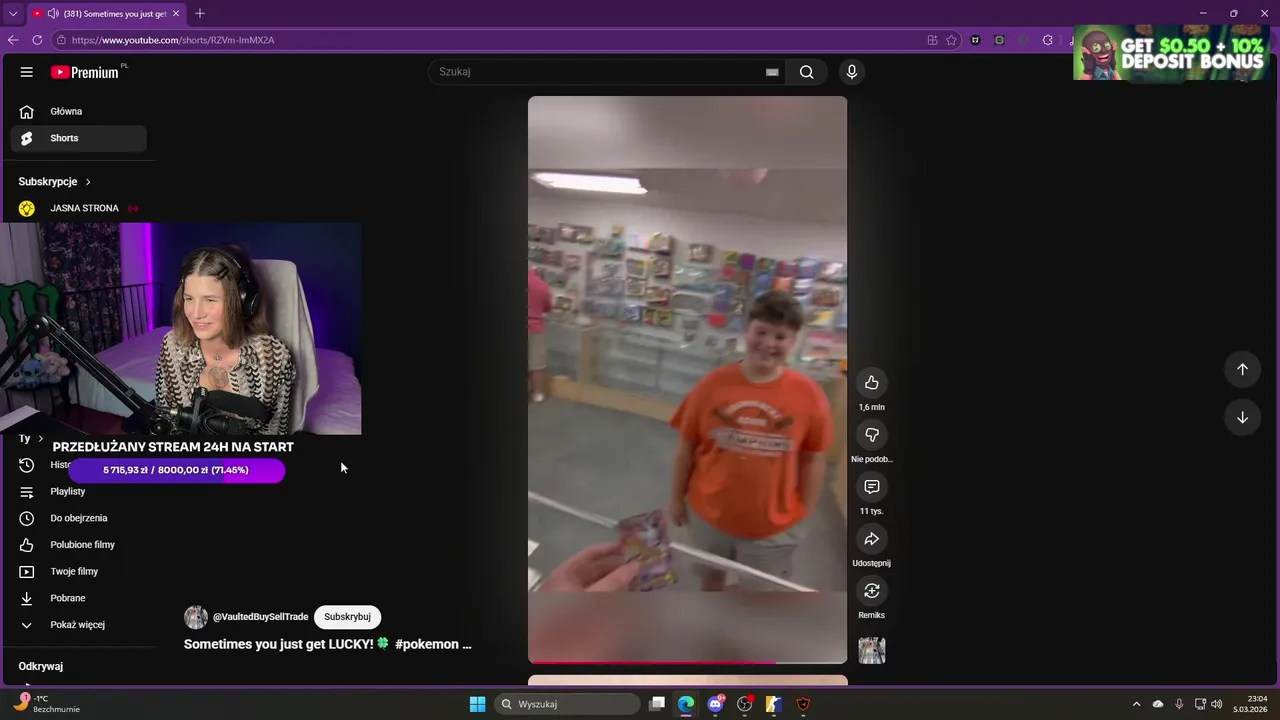Click the deposit bonus ad banner
This screenshot has height=720, width=1280.
click(1171, 53)
